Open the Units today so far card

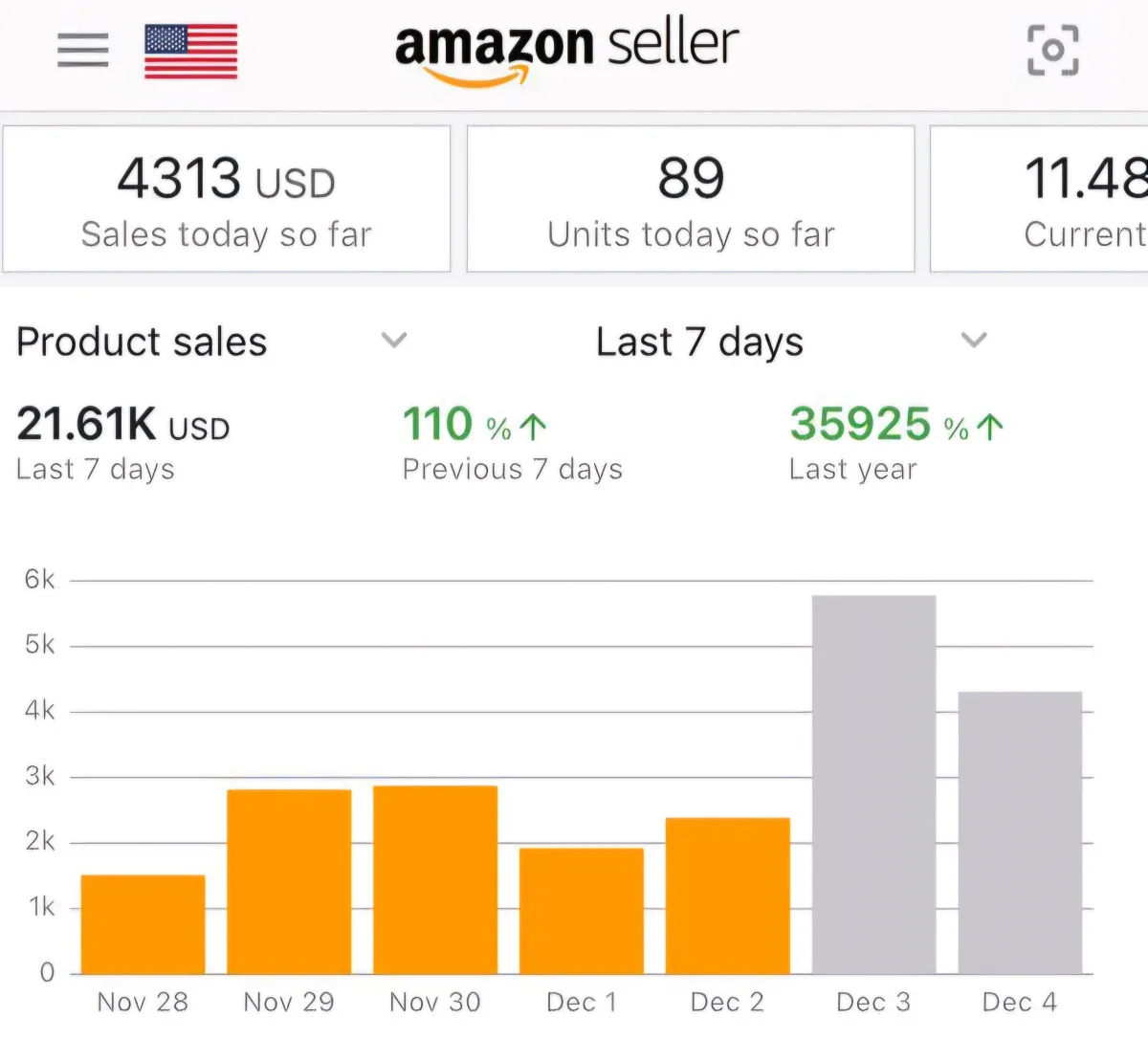[690, 199]
